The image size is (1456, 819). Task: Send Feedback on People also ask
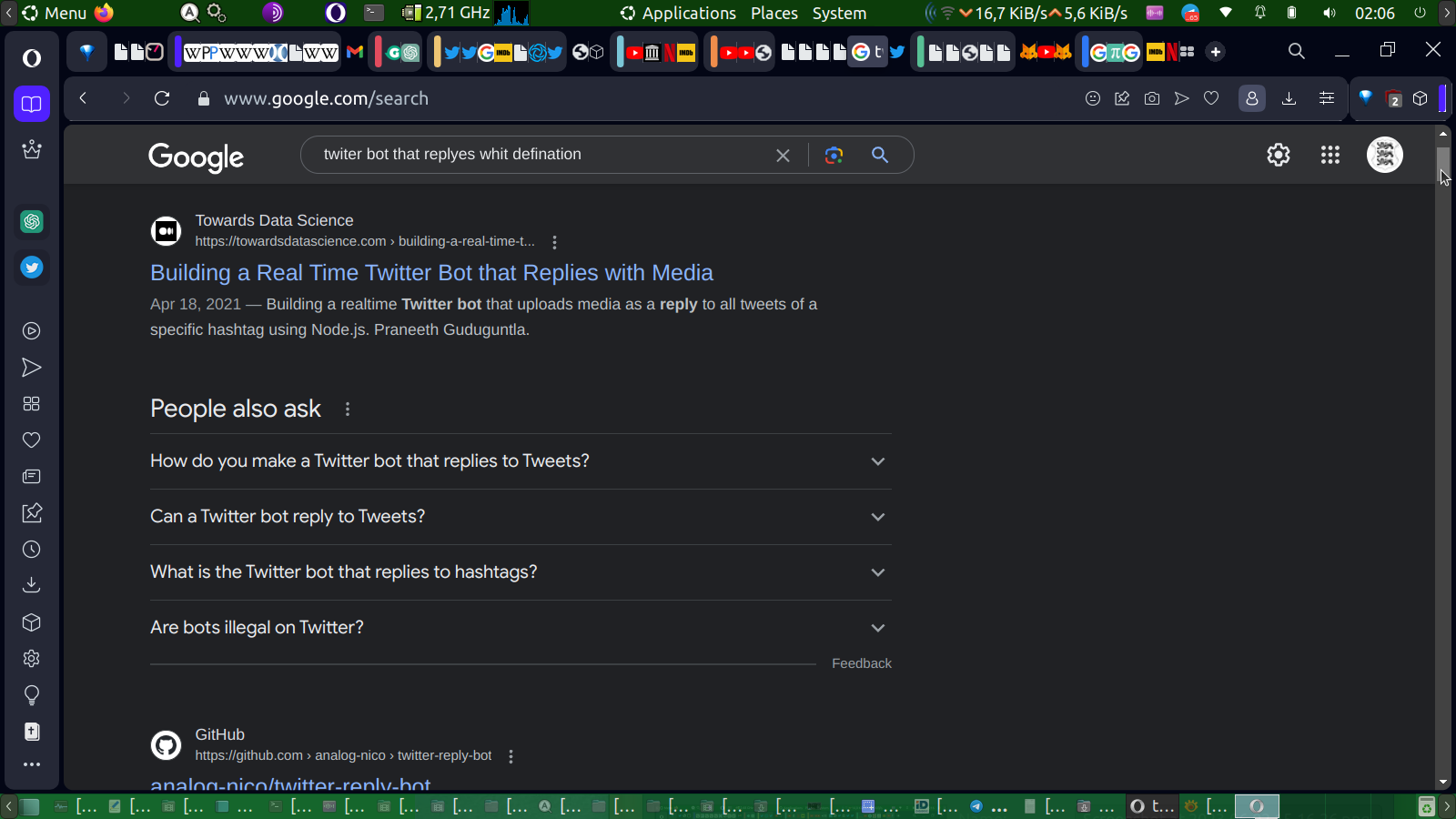click(x=862, y=663)
